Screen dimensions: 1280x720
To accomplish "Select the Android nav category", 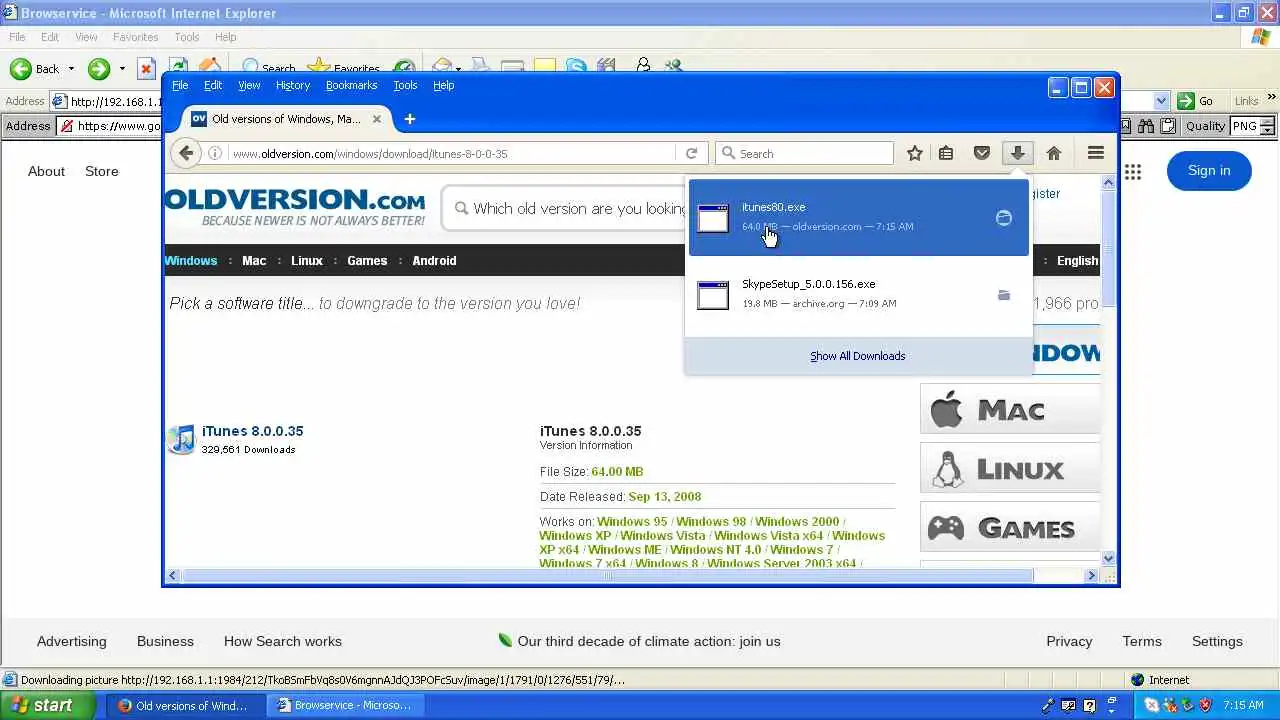I will pos(434,260).
